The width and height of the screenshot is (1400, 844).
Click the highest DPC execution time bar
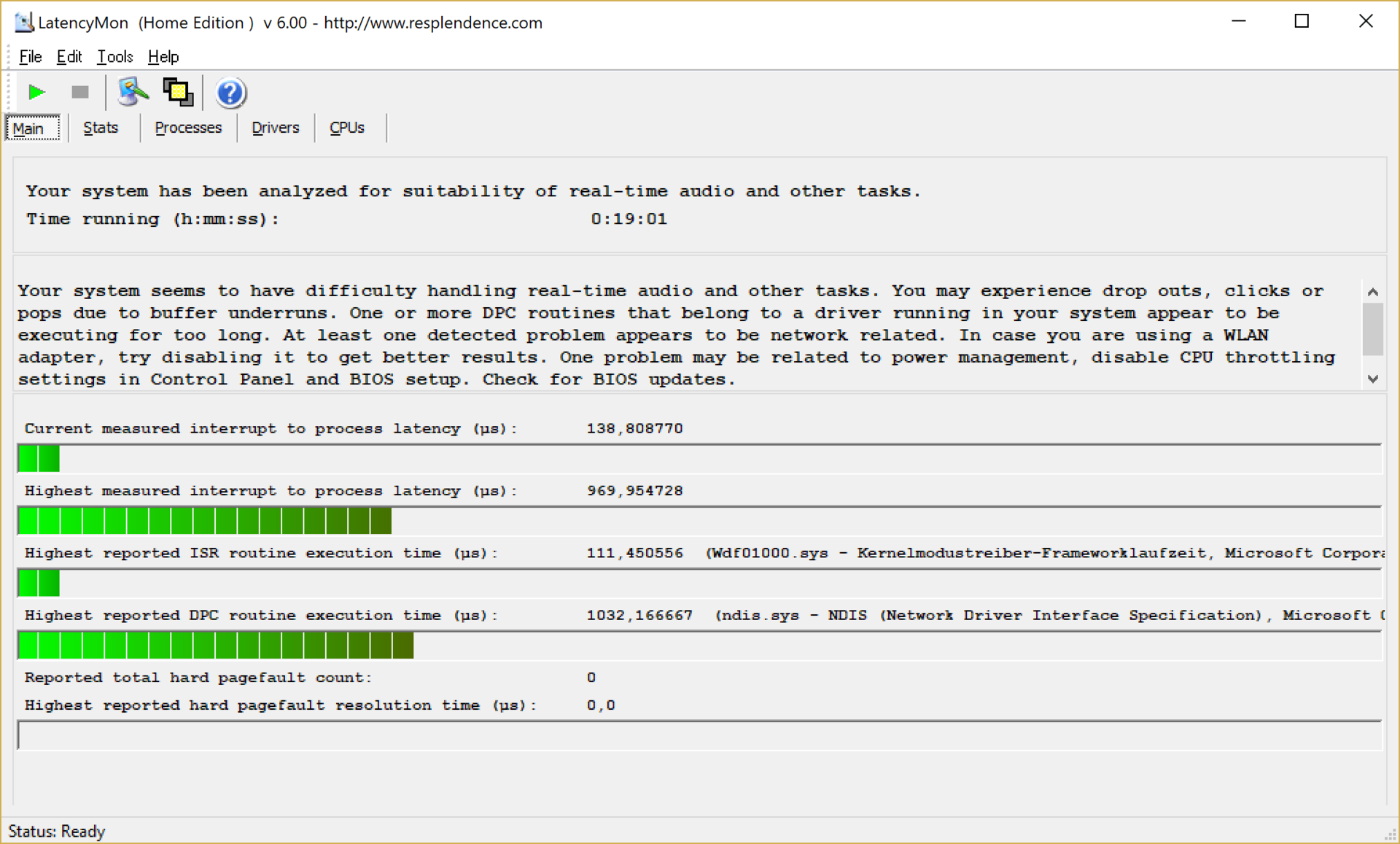pyautogui.click(x=216, y=646)
